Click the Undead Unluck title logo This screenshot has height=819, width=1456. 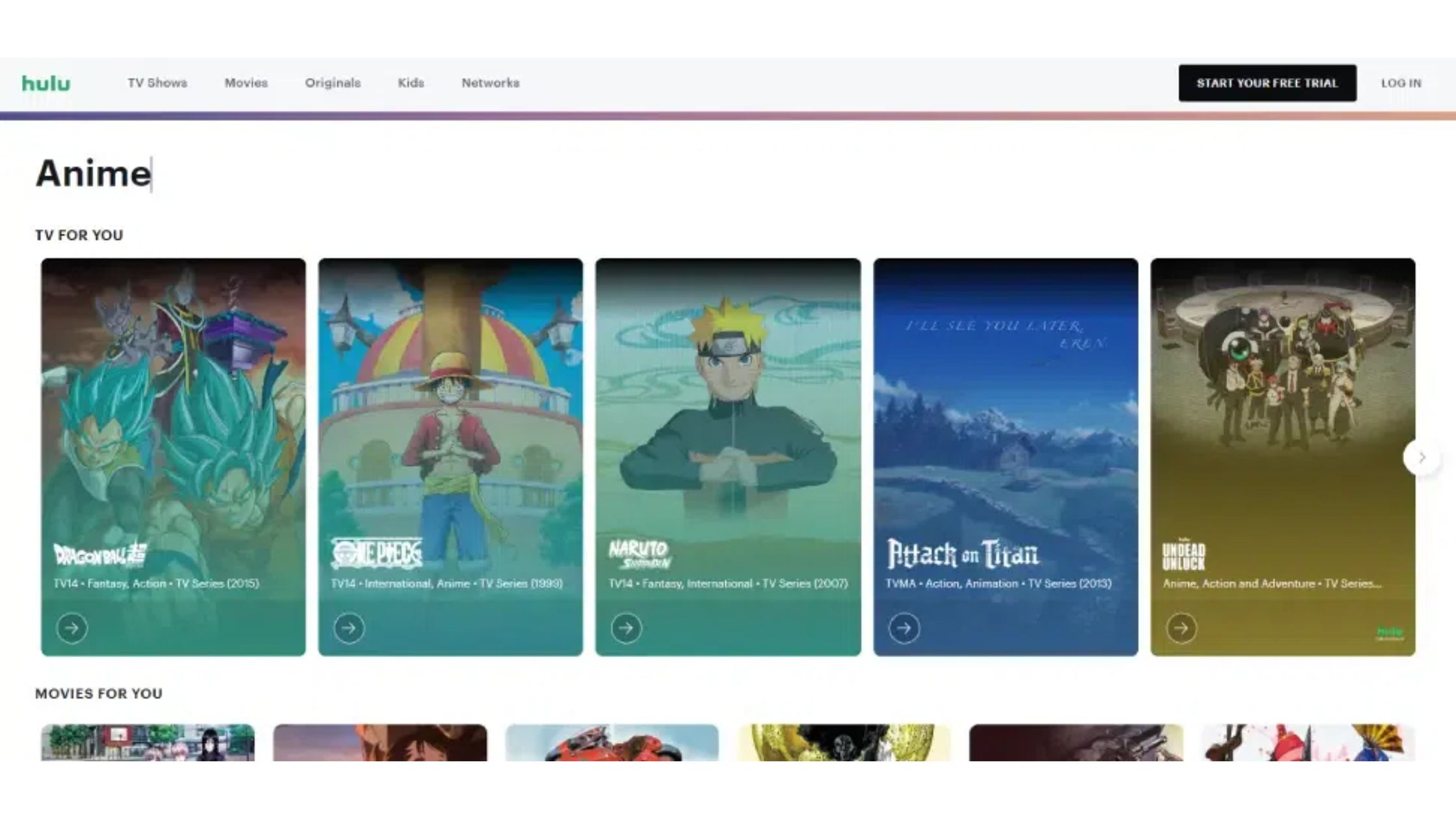coord(1184,556)
